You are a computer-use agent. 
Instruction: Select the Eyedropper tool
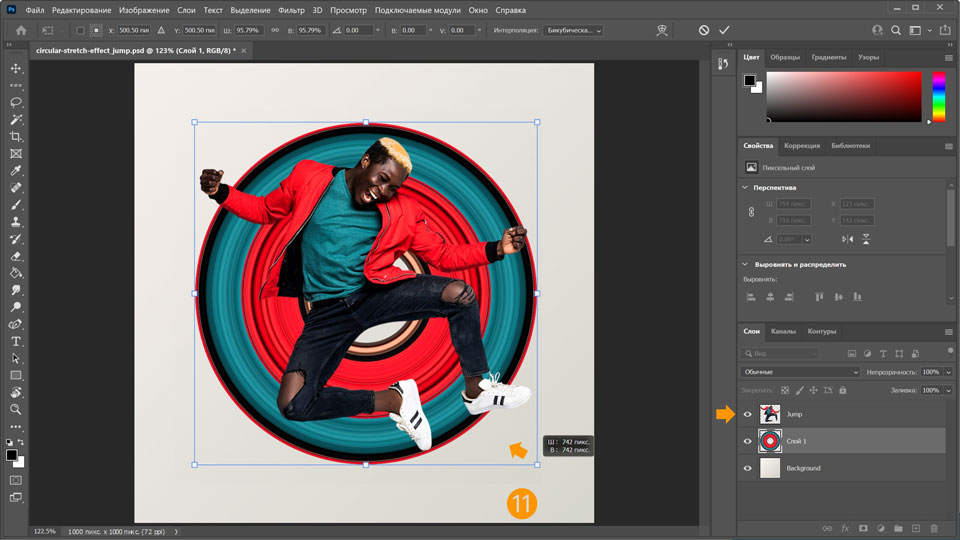pyautogui.click(x=16, y=170)
